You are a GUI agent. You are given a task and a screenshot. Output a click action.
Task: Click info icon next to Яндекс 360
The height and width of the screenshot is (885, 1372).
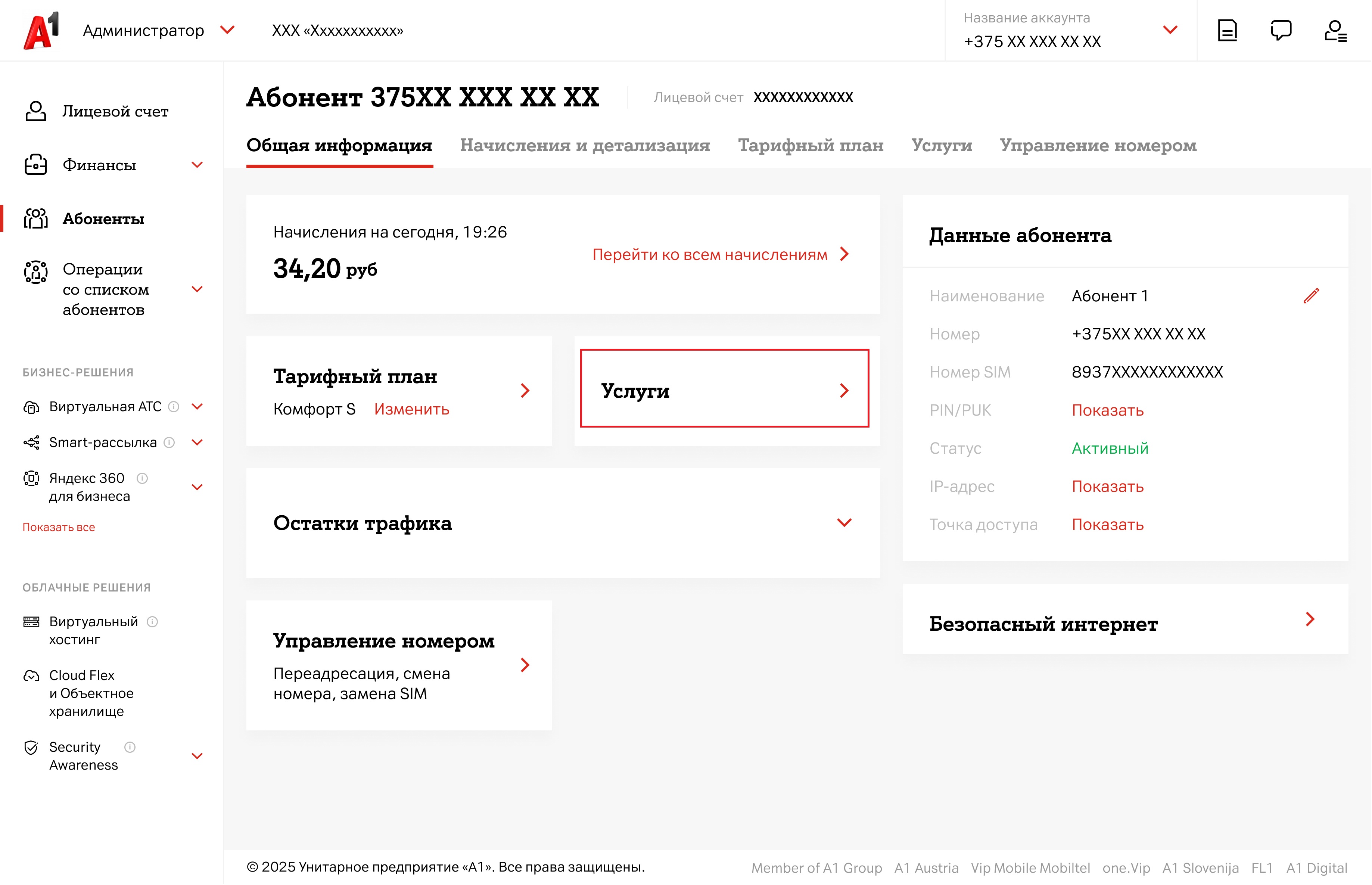pyautogui.click(x=142, y=478)
